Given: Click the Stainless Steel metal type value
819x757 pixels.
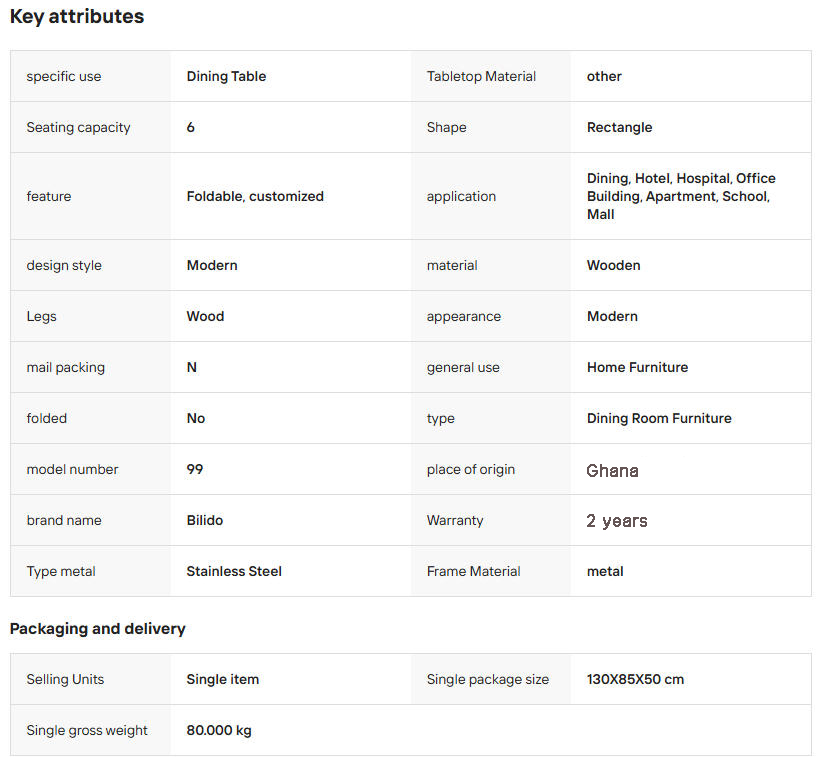Looking at the screenshot, I should point(234,571).
